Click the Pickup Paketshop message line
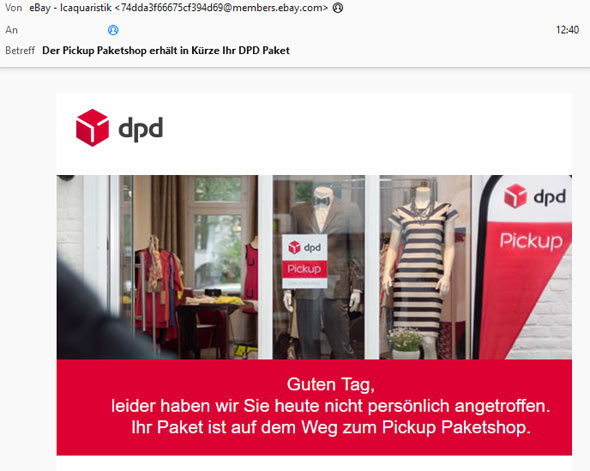The width and height of the screenshot is (590, 471). [331, 427]
